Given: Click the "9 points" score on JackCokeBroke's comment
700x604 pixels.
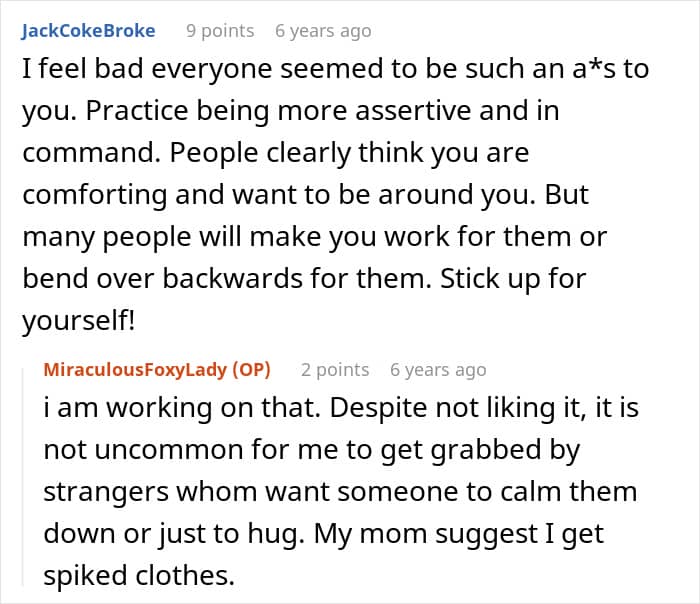Looking at the screenshot, I should [220, 30].
